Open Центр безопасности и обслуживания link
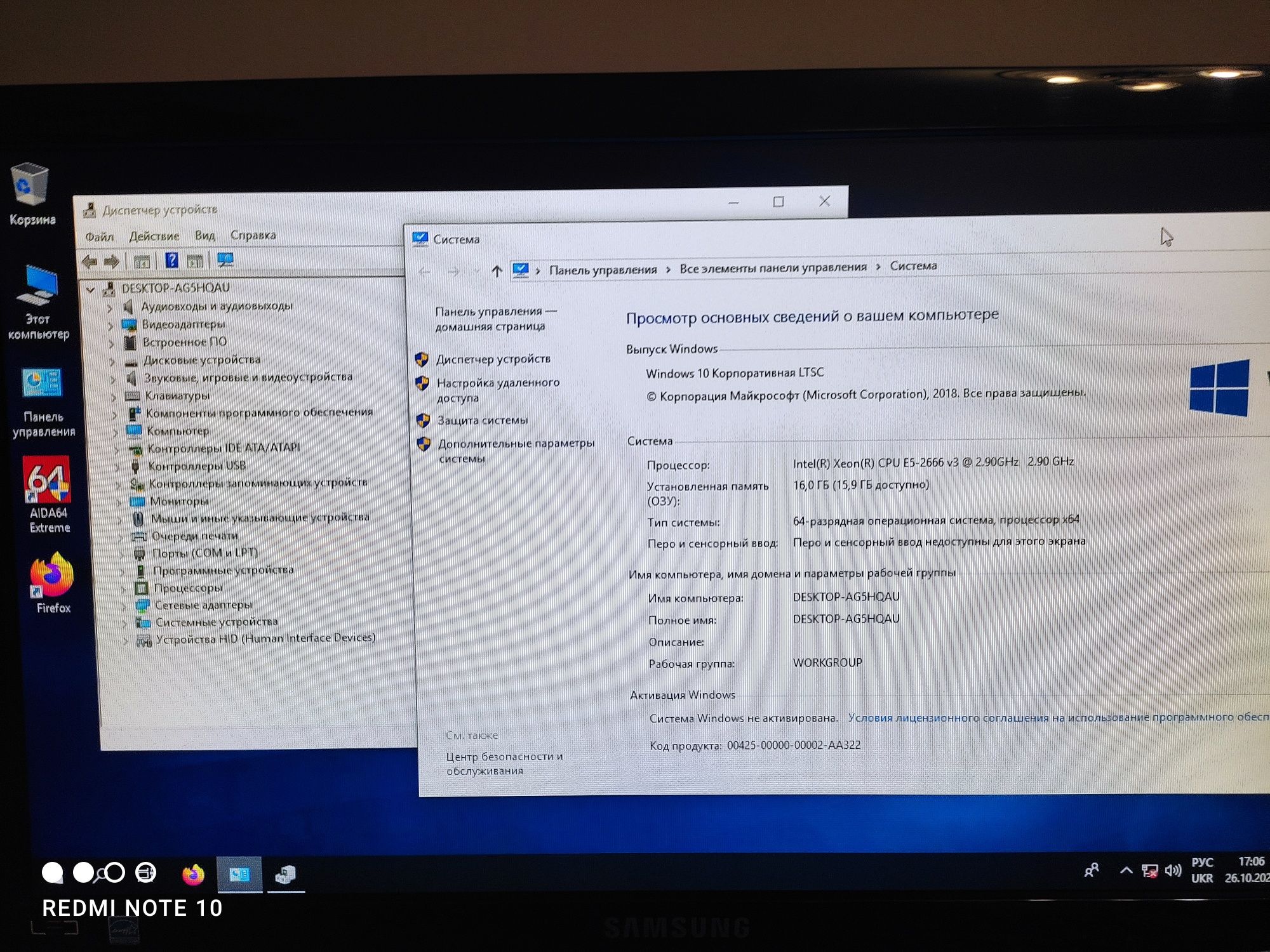The image size is (1270, 952). click(504, 764)
